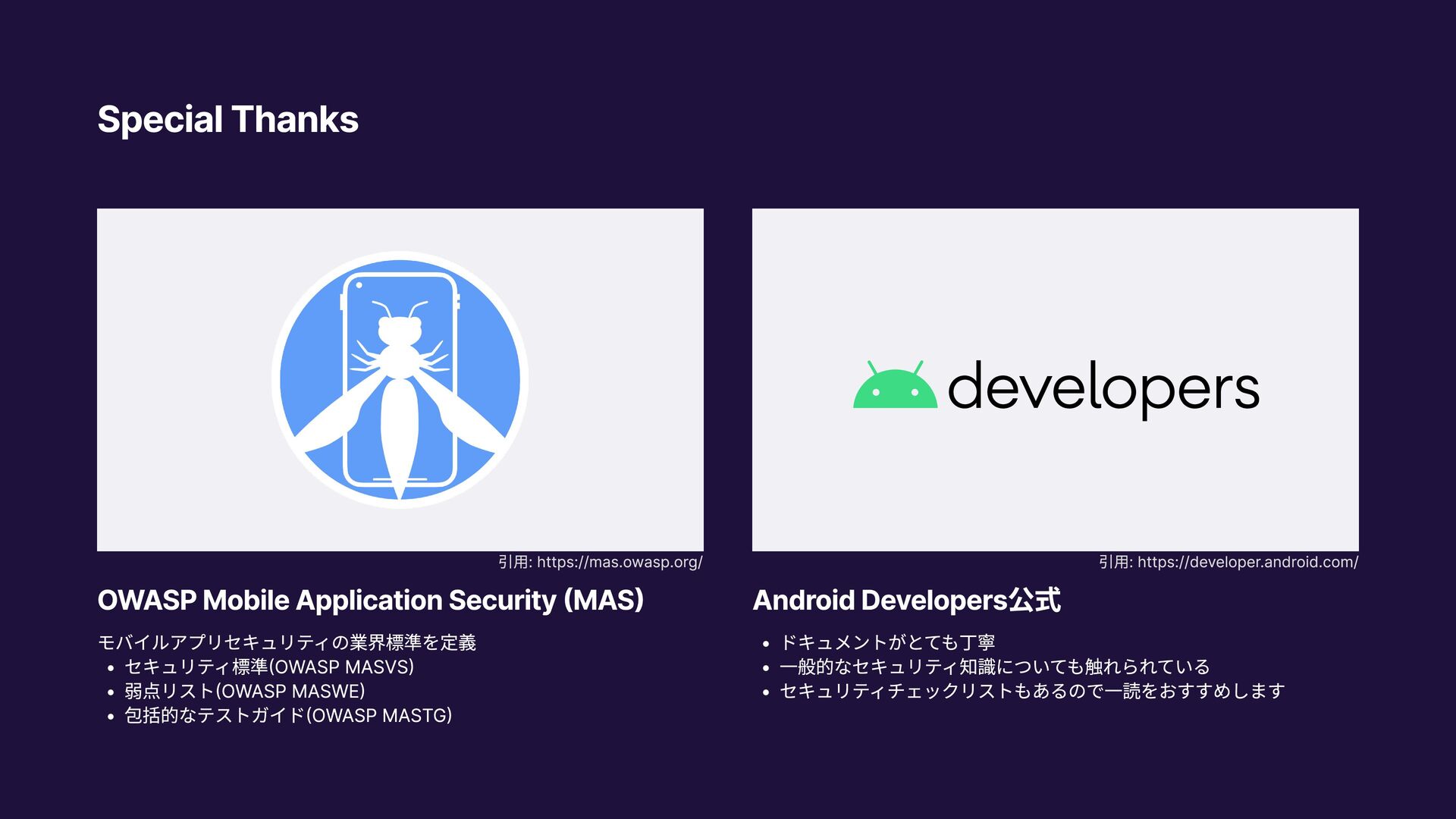Click the モバイルアプリセキュリティの業界標準 description line

tap(287, 642)
